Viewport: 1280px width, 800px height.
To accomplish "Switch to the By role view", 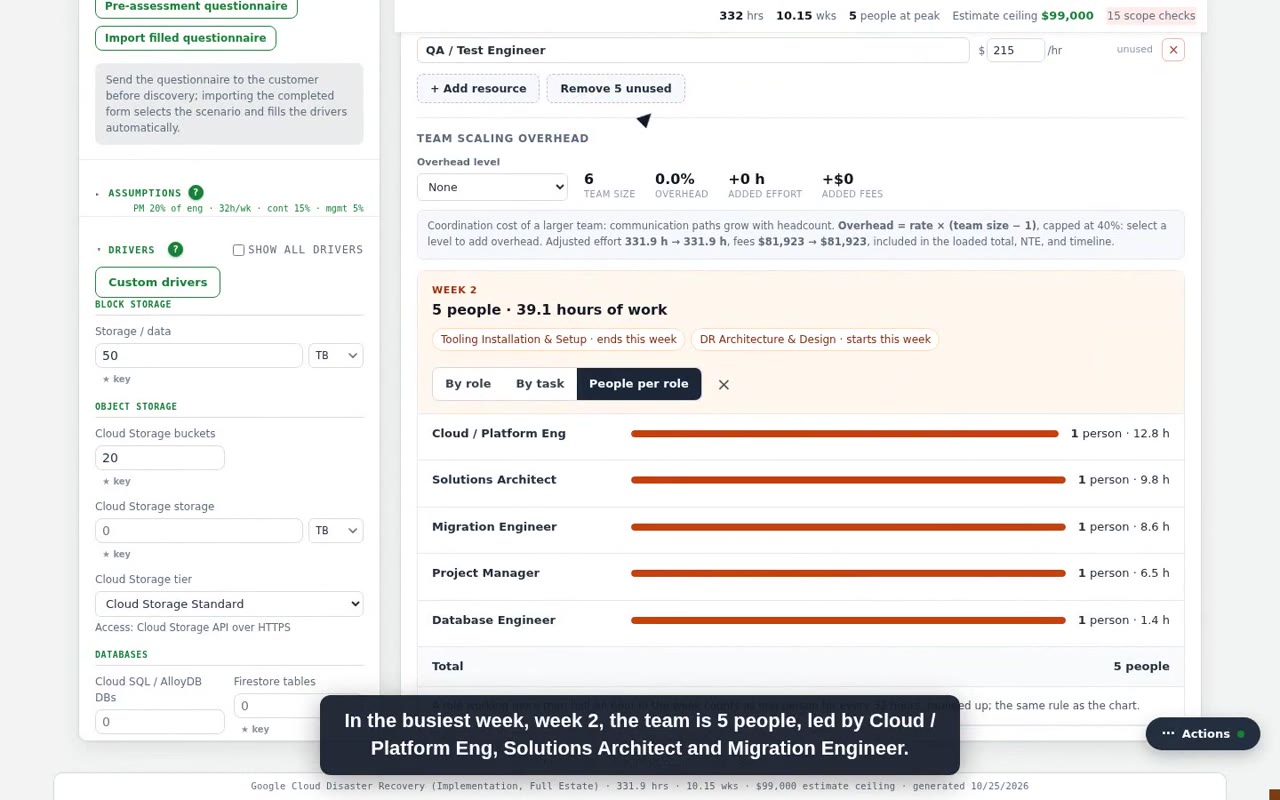I will [468, 384].
